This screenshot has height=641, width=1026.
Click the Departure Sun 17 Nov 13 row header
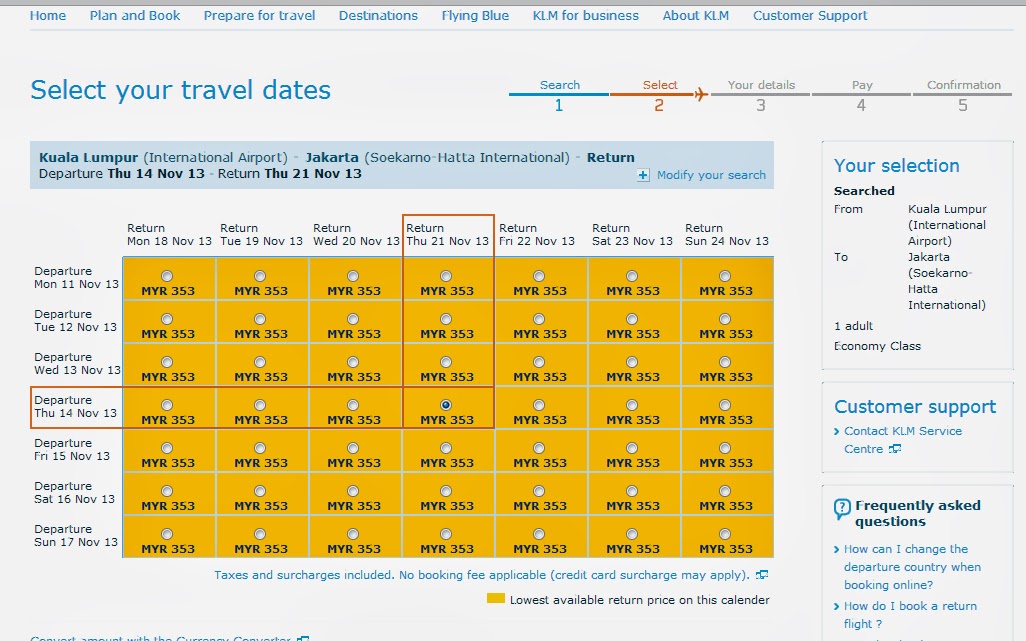76,536
